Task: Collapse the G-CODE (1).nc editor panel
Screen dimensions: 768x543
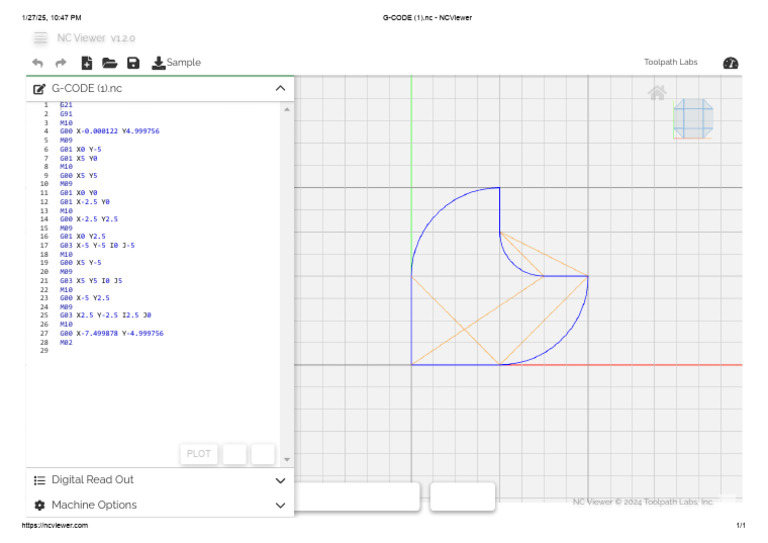Action: coord(280,89)
